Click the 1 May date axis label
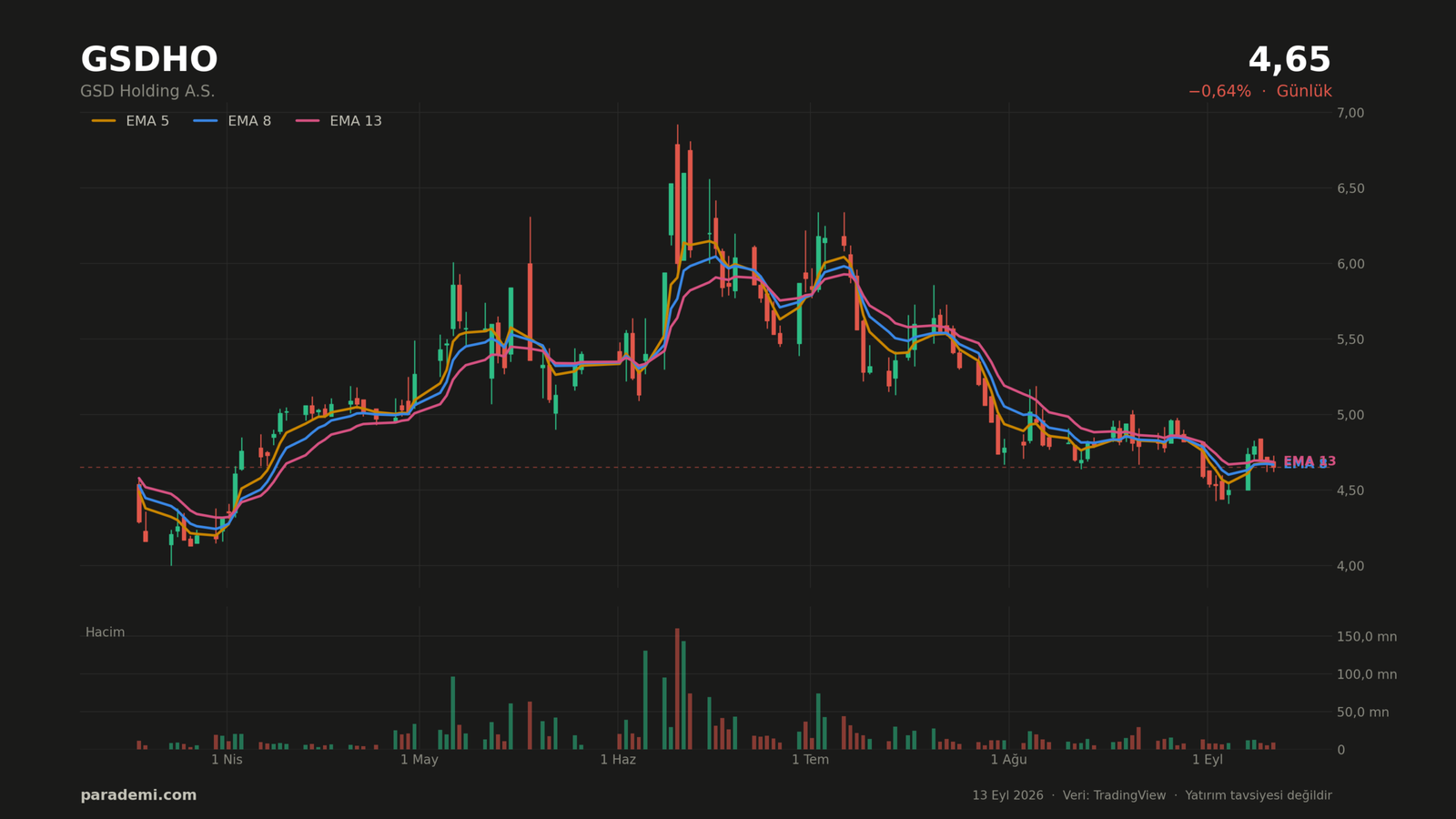Image resolution: width=1456 pixels, height=819 pixels. coord(420,760)
